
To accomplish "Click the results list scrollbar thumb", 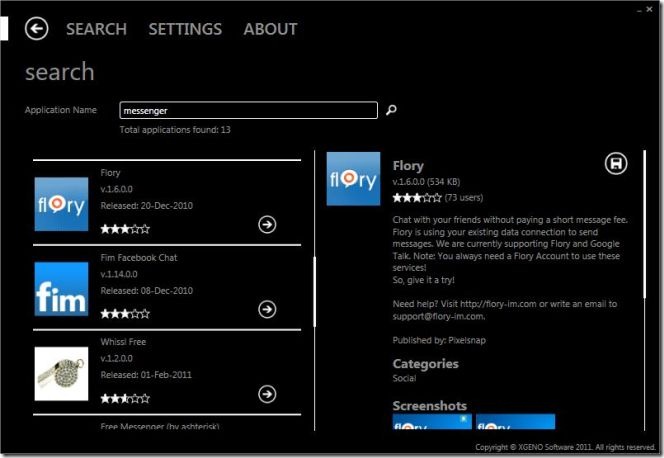I will 315,292.
